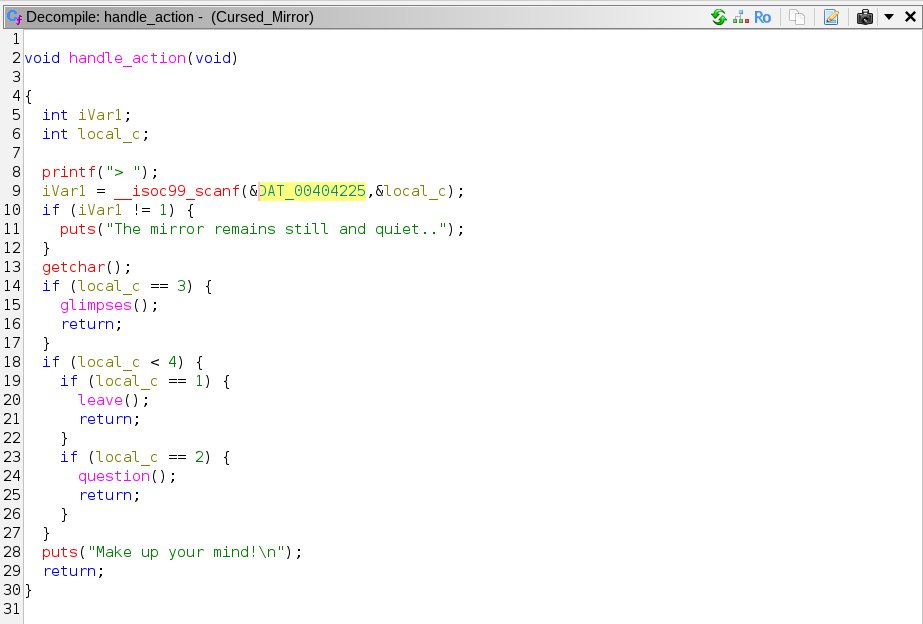
Task: Click the condition local_c == 1
Action: click(x=150, y=381)
